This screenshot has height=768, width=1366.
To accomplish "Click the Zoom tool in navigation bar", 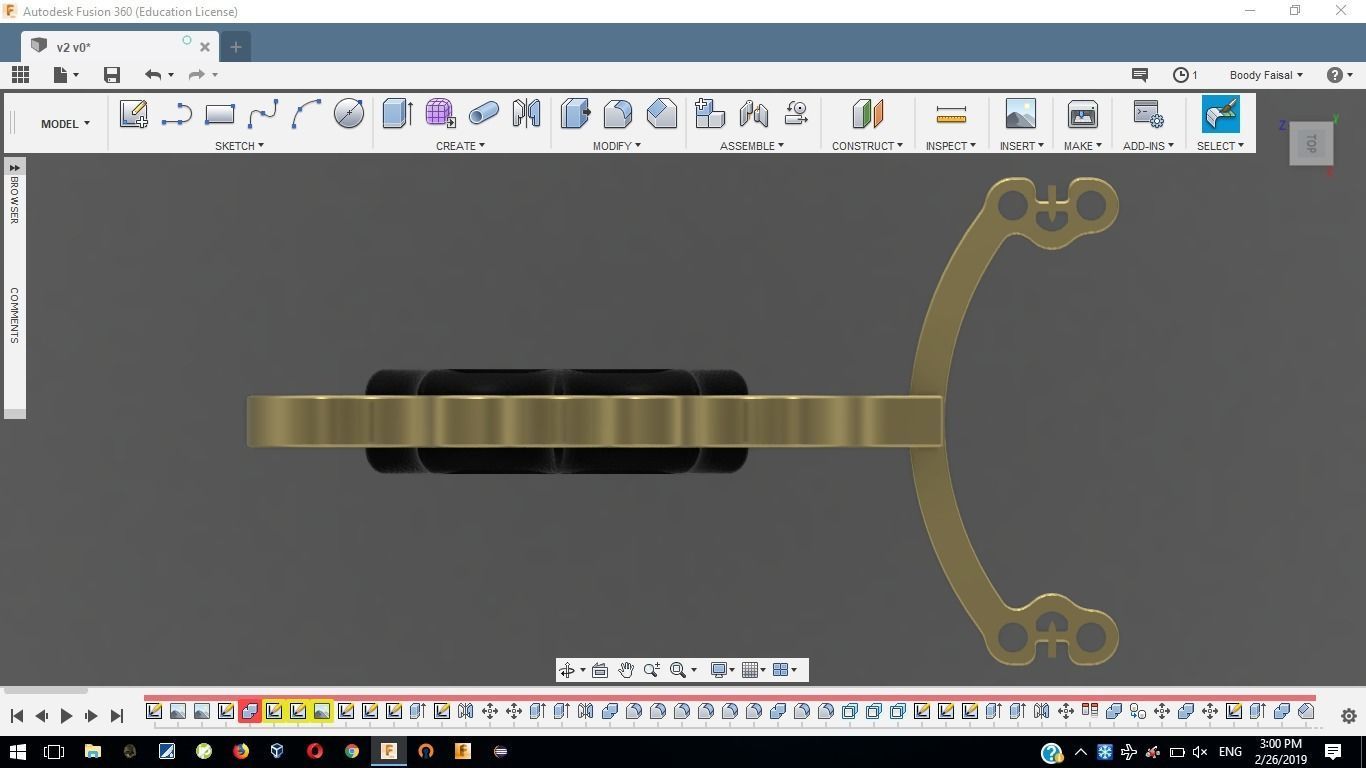I will coord(652,670).
